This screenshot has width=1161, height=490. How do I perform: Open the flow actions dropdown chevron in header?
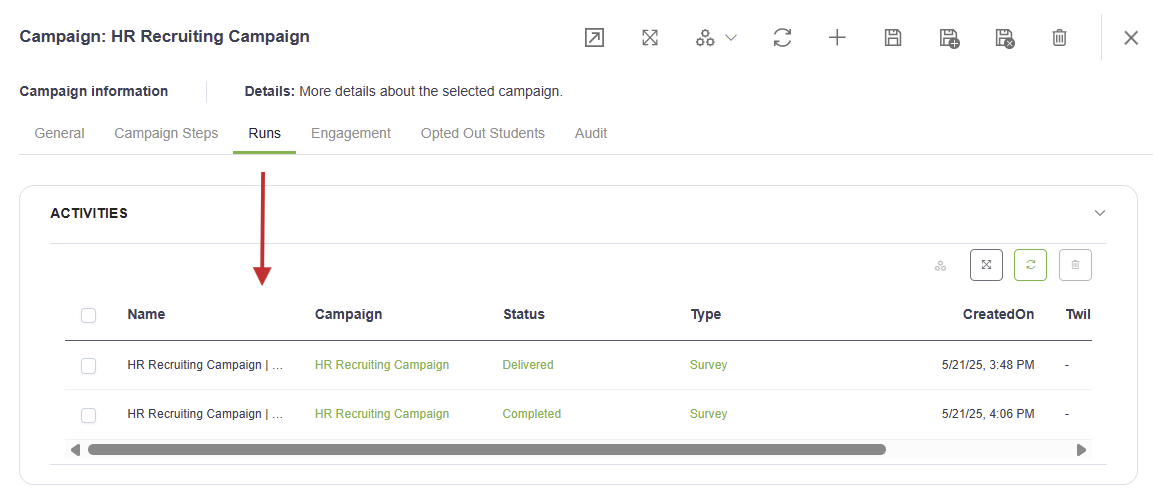(731, 38)
